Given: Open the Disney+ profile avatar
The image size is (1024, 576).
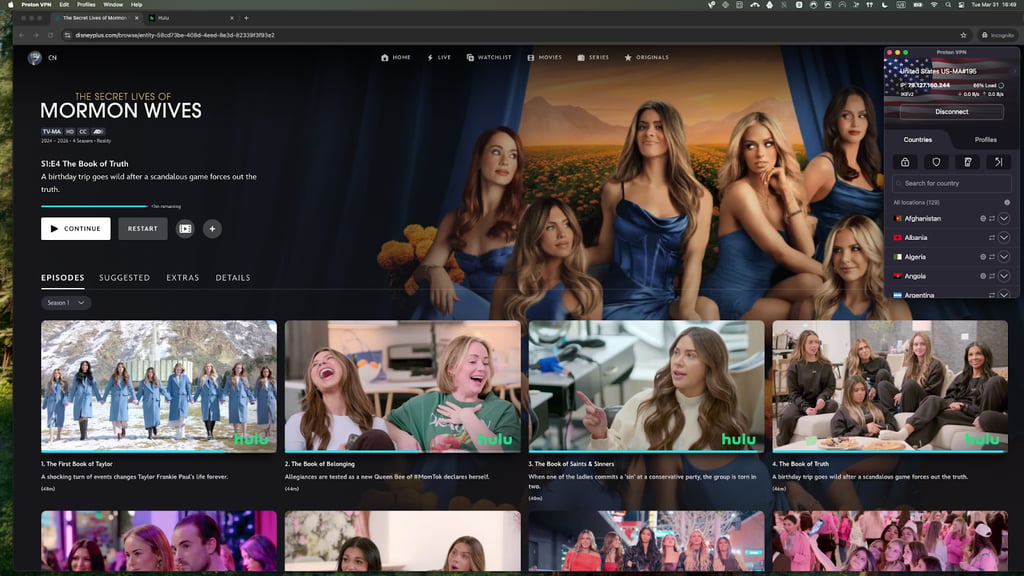Looking at the screenshot, I should click(35, 58).
